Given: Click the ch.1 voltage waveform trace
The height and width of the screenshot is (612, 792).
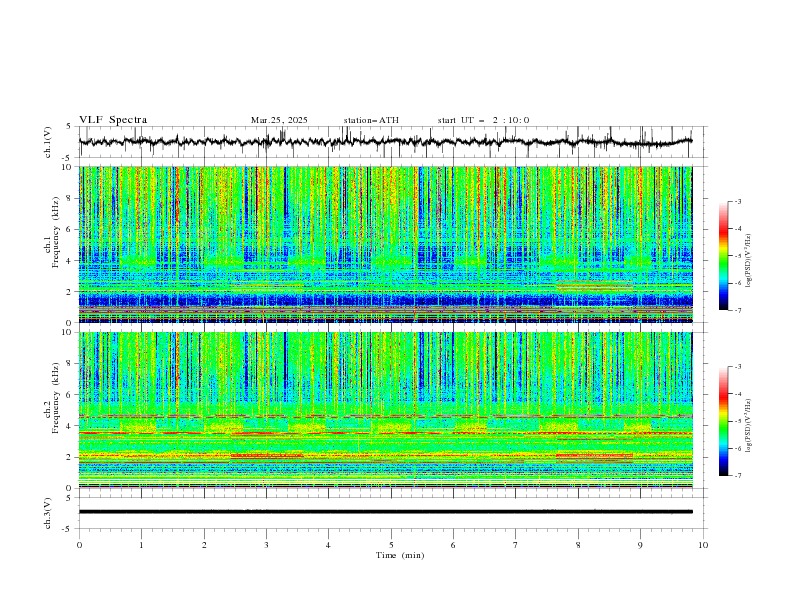Looking at the screenshot, I should pyautogui.click(x=385, y=141).
